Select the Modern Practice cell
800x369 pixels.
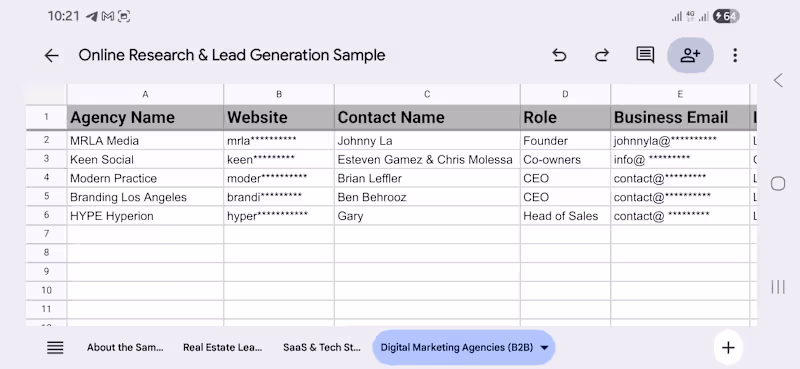click(x=145, y=178)
